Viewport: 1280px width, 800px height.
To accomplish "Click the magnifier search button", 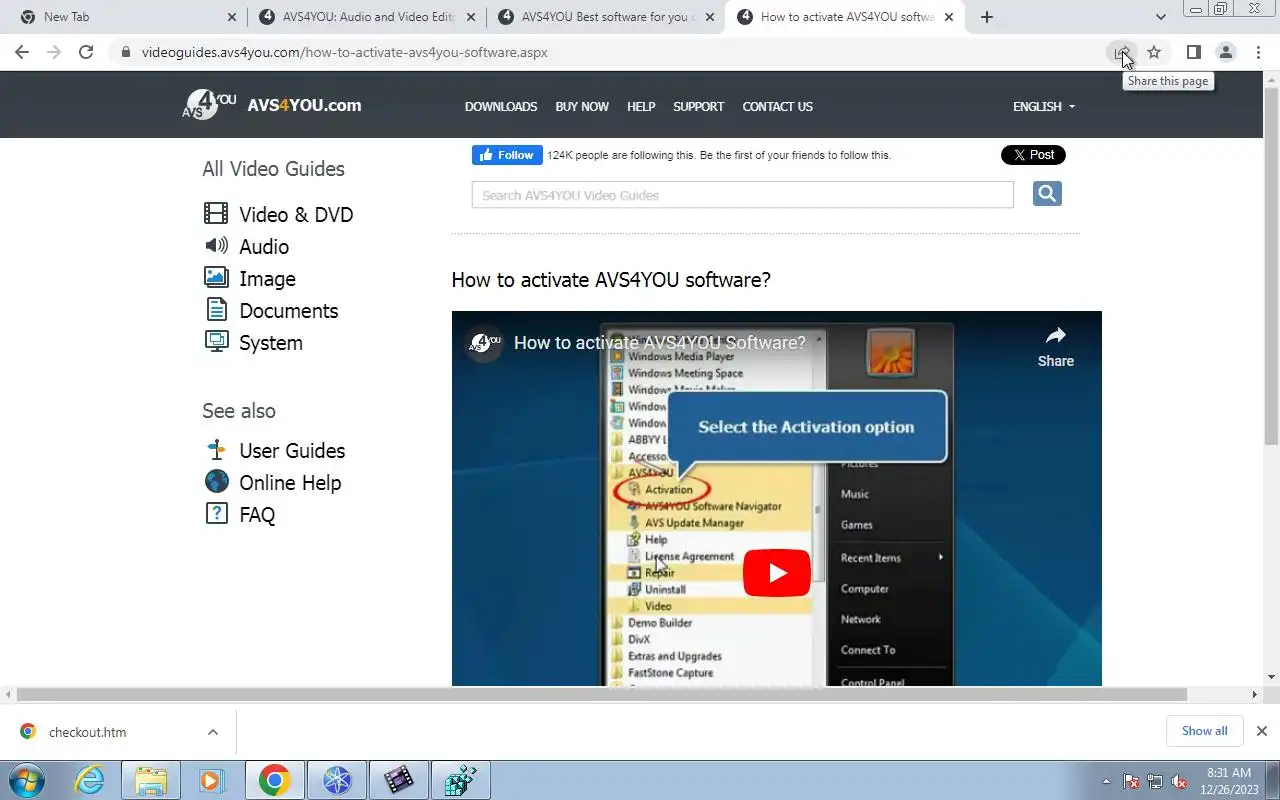I will (1047, 193).
